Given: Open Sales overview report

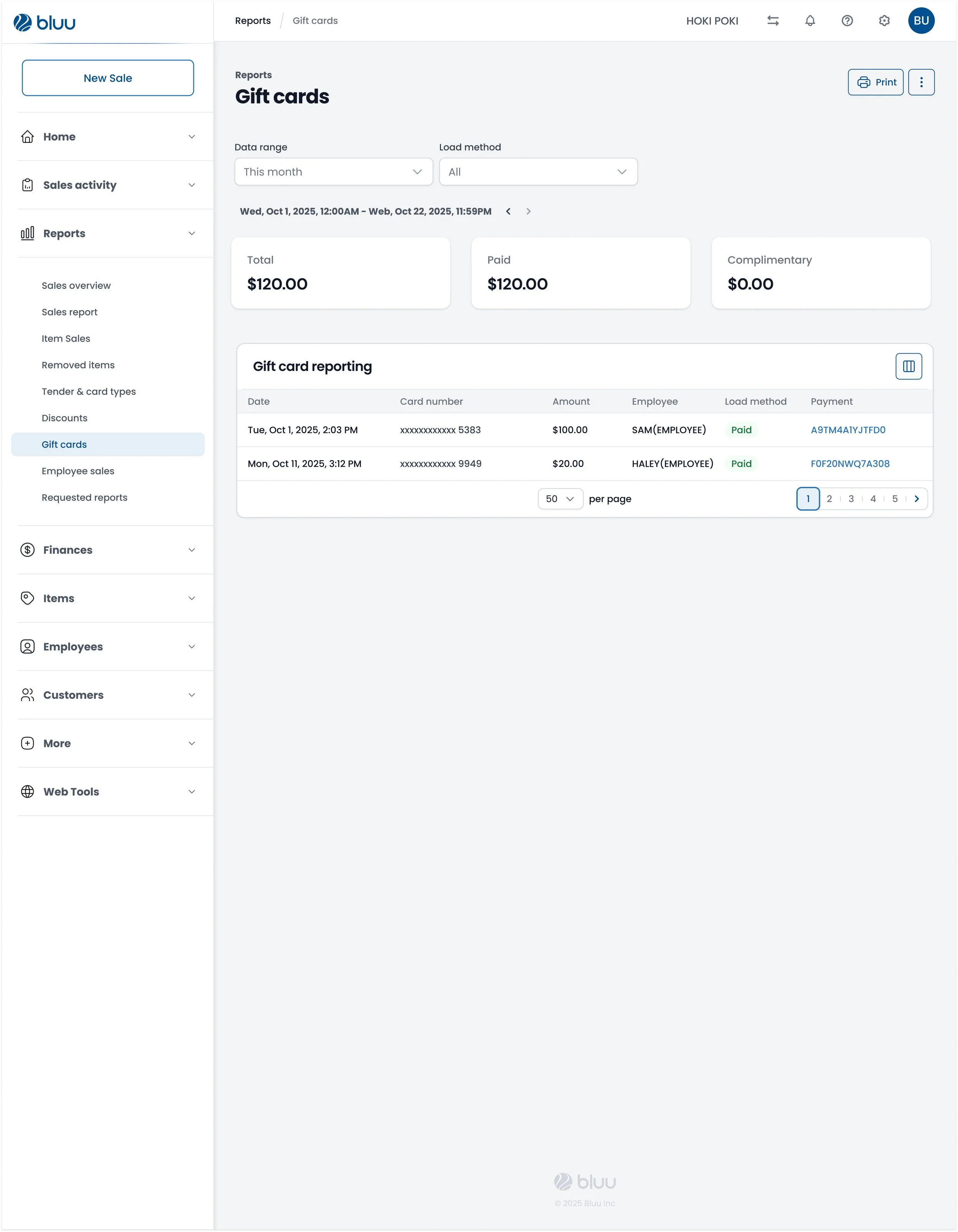Looking at the screenshot, I should [76, 286].
